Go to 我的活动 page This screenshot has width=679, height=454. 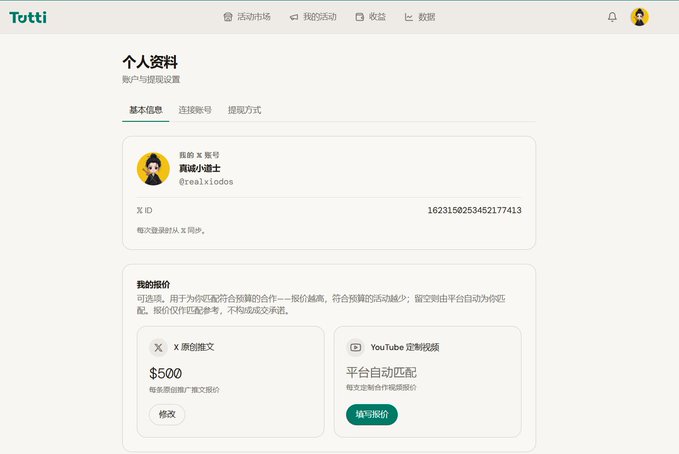point(313,17)
